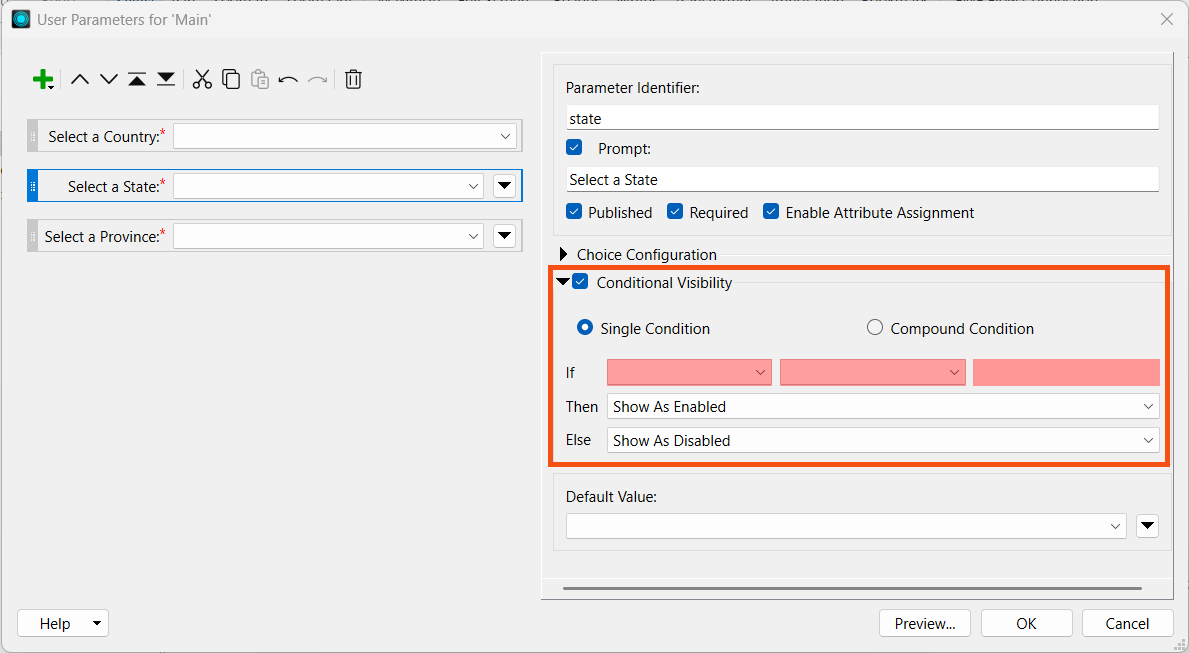Uncheck the Published checkbox

click(574, 212)
